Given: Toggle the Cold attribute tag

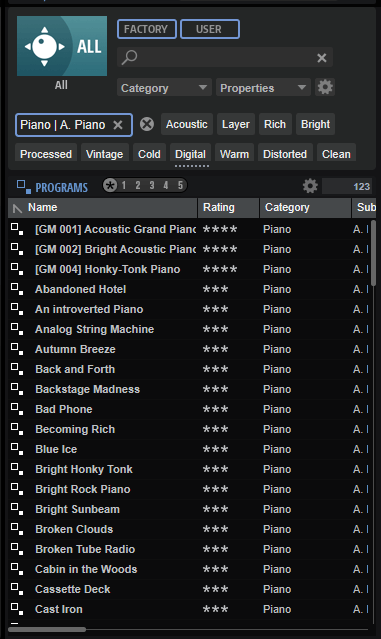Looking at the screenshot, I should pos(149,153).
